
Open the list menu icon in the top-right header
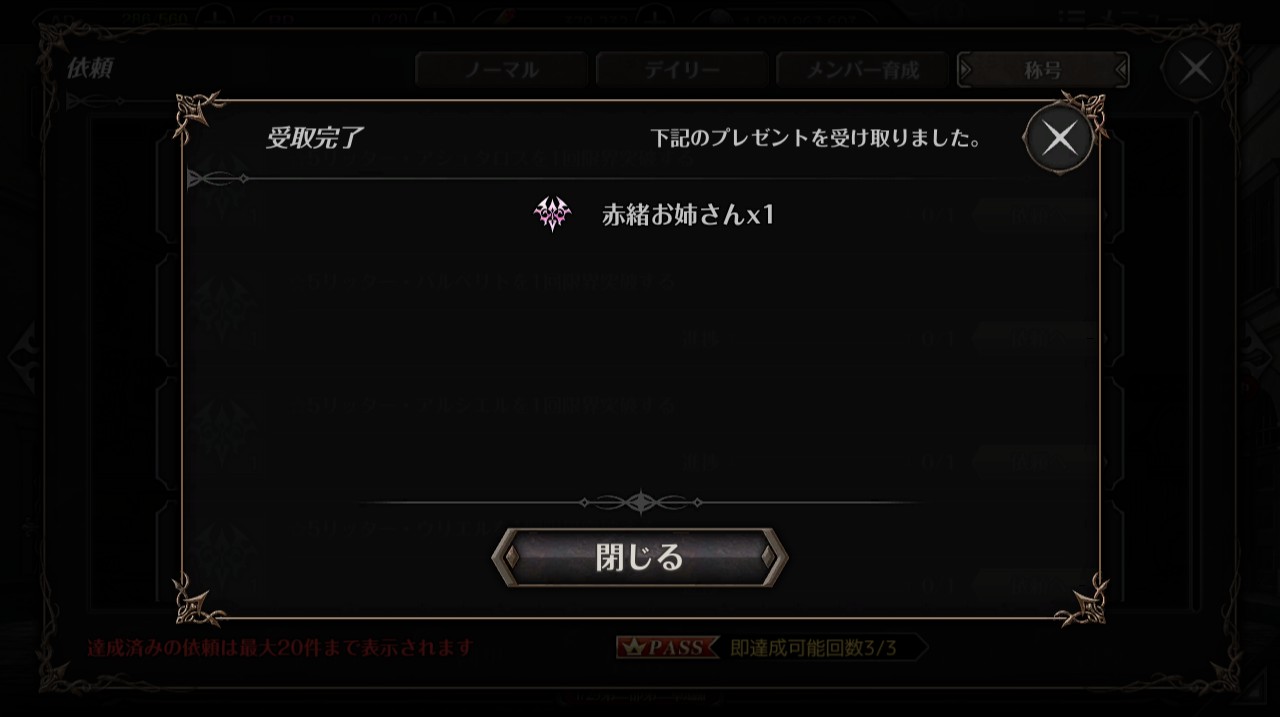[1071, 16]
